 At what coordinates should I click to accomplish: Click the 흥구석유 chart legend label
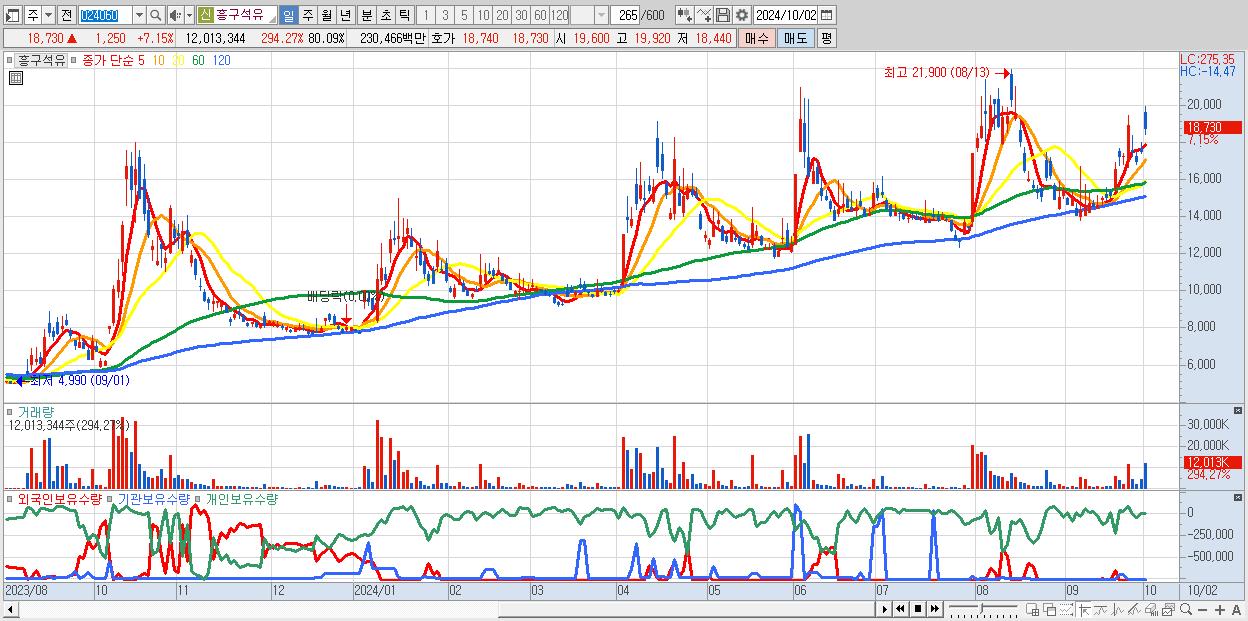42,60
